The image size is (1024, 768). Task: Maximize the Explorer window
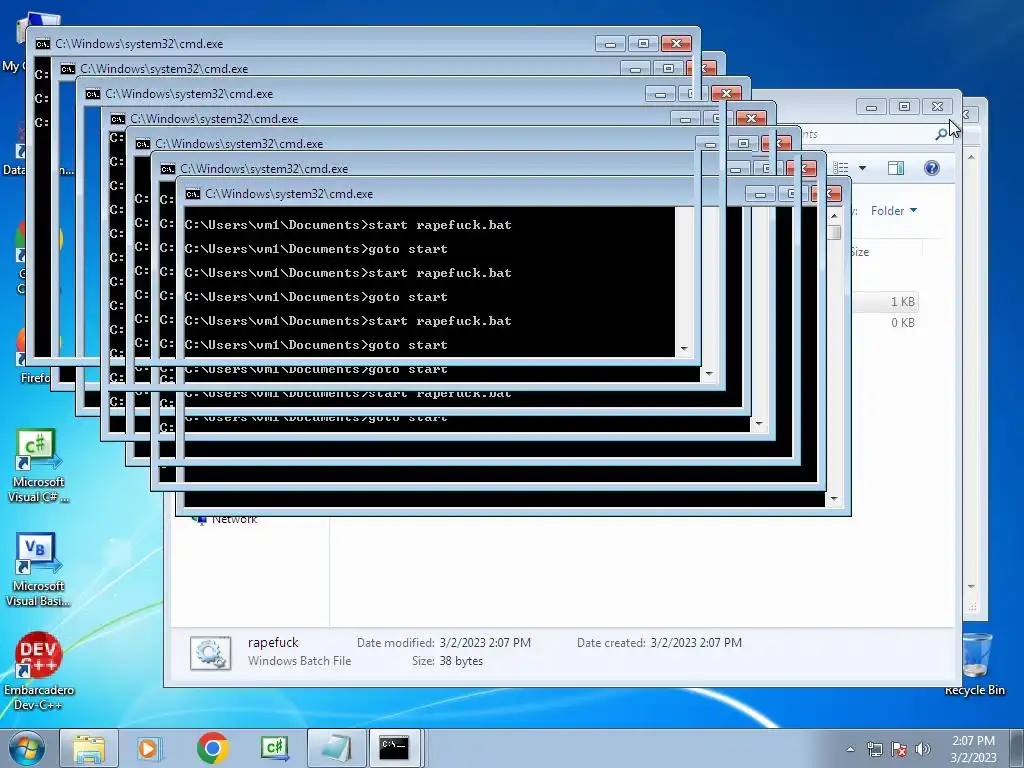[x=904, y=106]
